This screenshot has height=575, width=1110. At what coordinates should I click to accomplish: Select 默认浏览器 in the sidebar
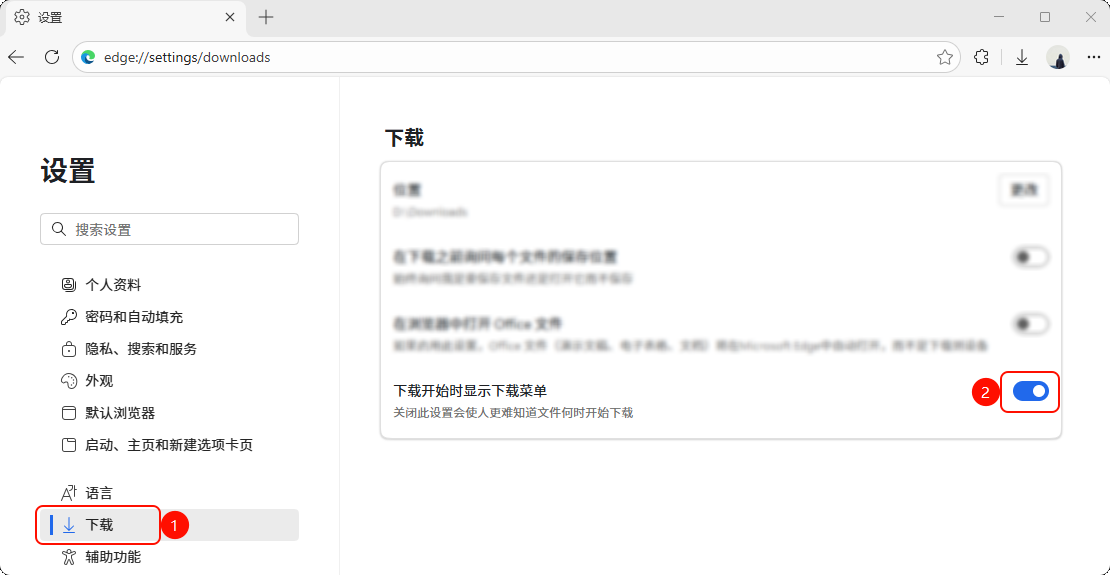(x=120, y=413)
